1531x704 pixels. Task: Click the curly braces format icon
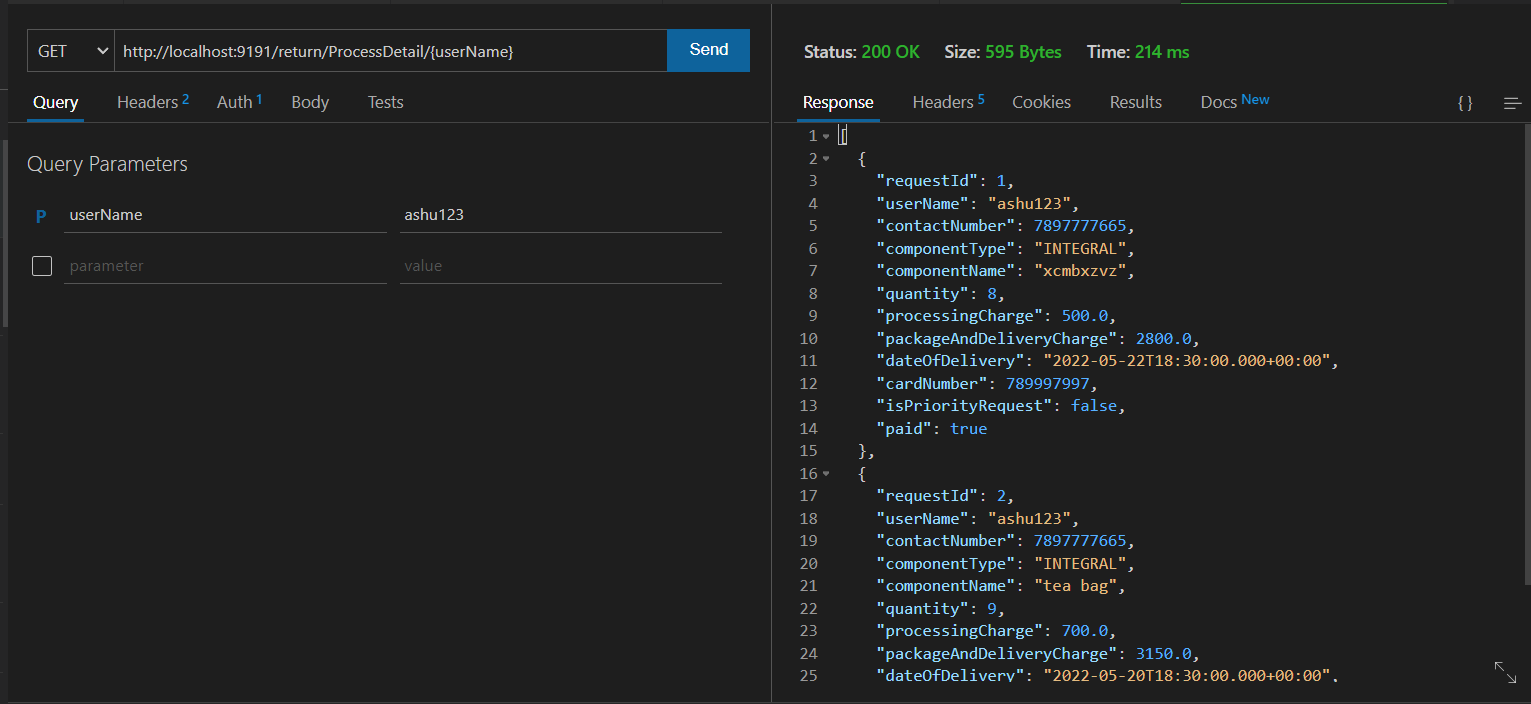point(1465,103)
